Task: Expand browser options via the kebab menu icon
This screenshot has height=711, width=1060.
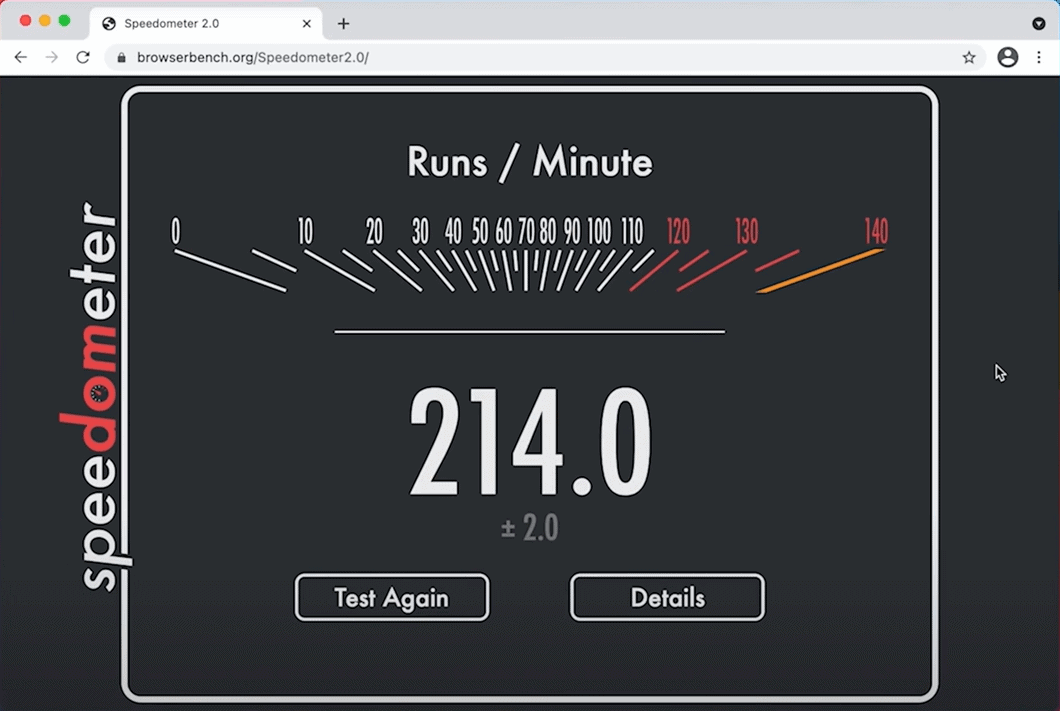Action: (1038, 57)
